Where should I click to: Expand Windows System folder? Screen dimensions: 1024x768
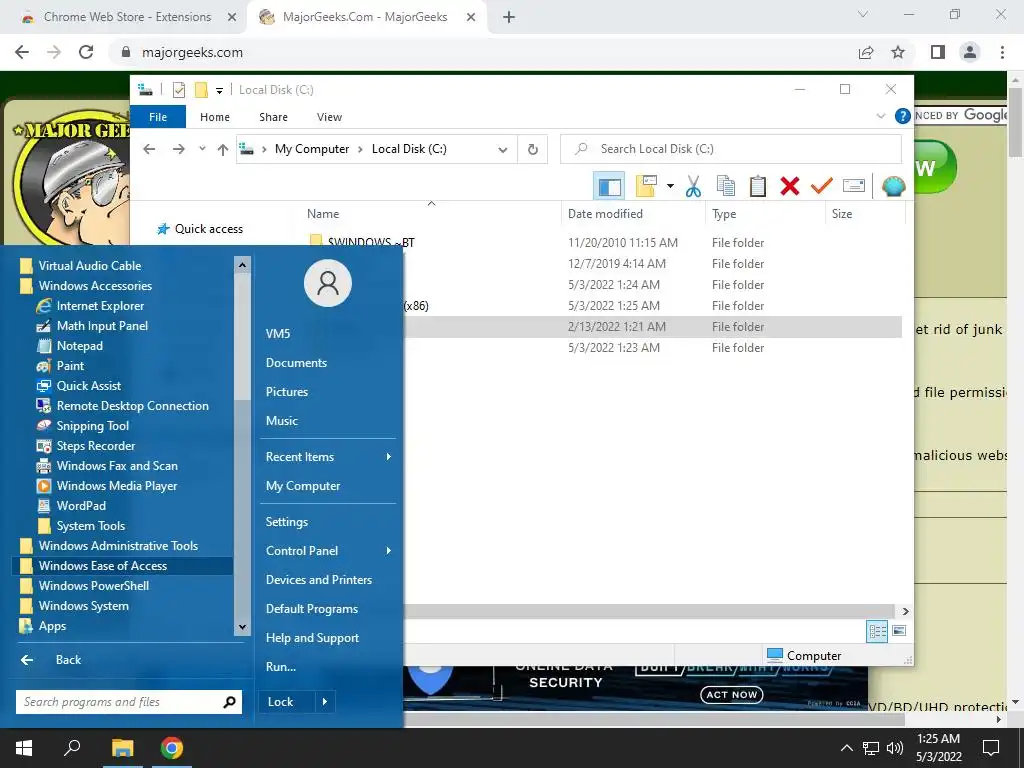[83, 606]
